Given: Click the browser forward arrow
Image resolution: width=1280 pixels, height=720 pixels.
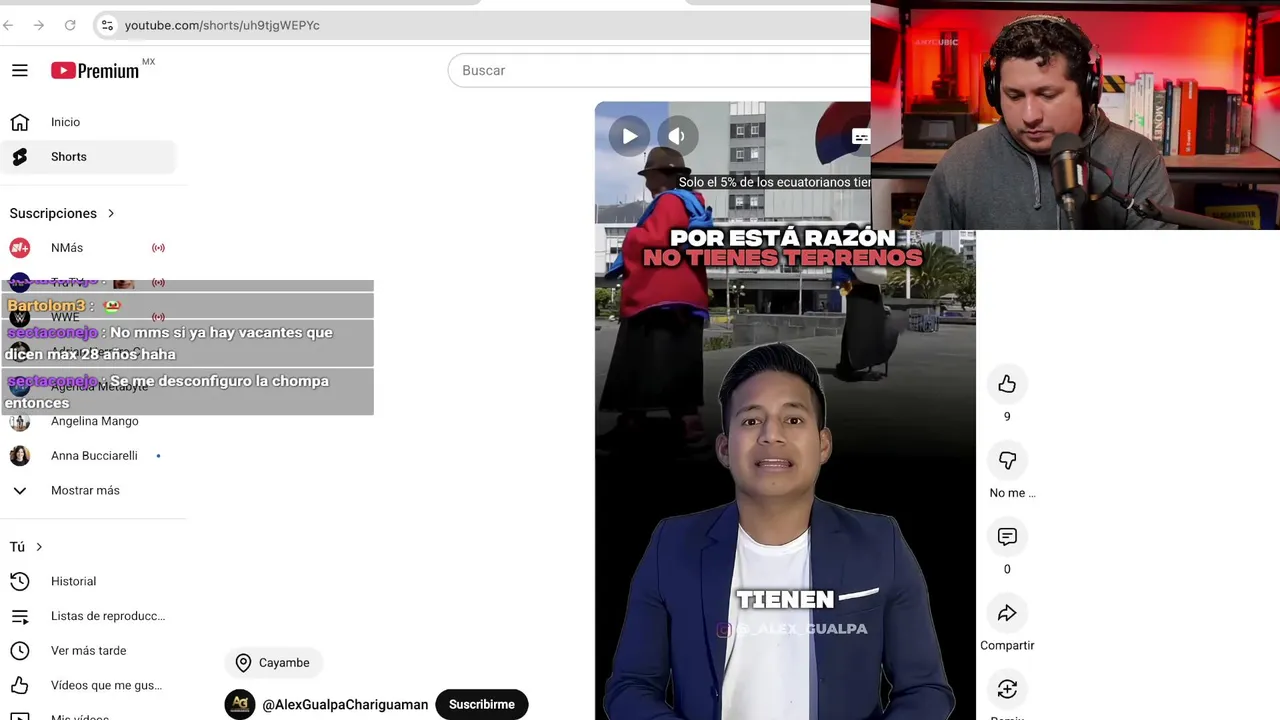Looking at the screenshot, I should pyautogui.click(x=39, y=25).
